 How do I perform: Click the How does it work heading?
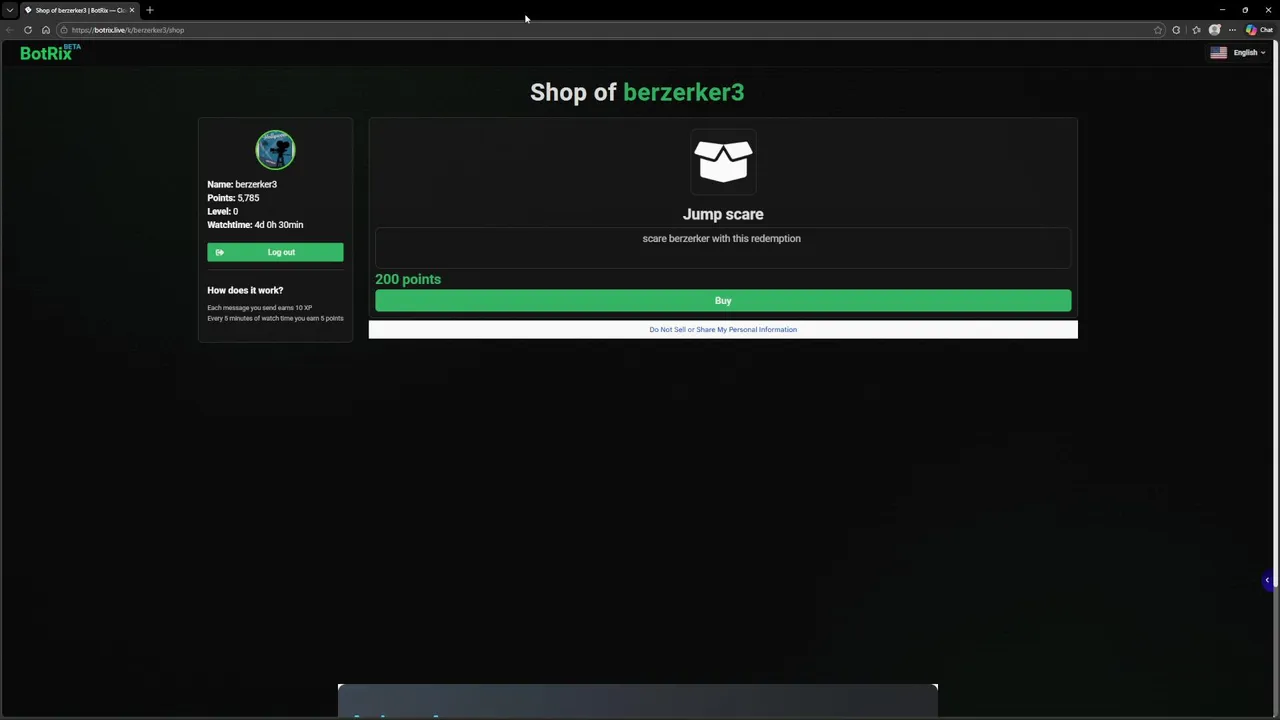point(245,290)
